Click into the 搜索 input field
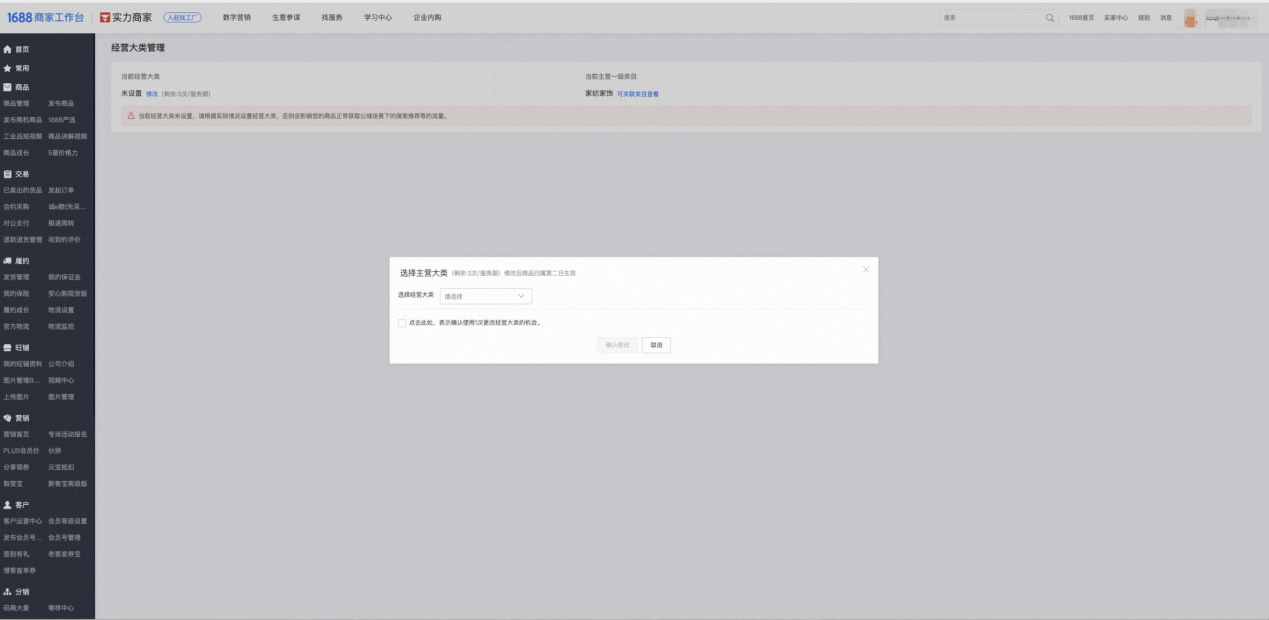The width and height of the screenshot is (1269, 620). 990,18
